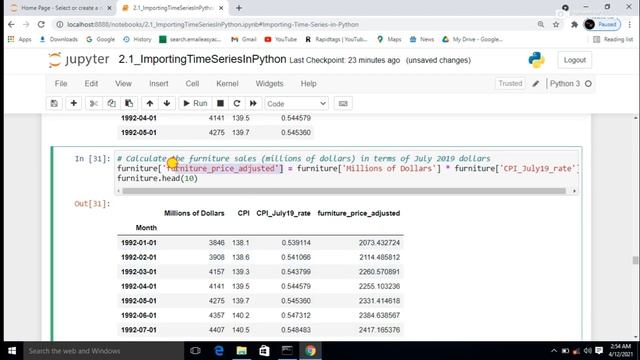This screenshot has height=360, width=640.
Task: Open the cell type Code dropdown
Action: point(296,104)
